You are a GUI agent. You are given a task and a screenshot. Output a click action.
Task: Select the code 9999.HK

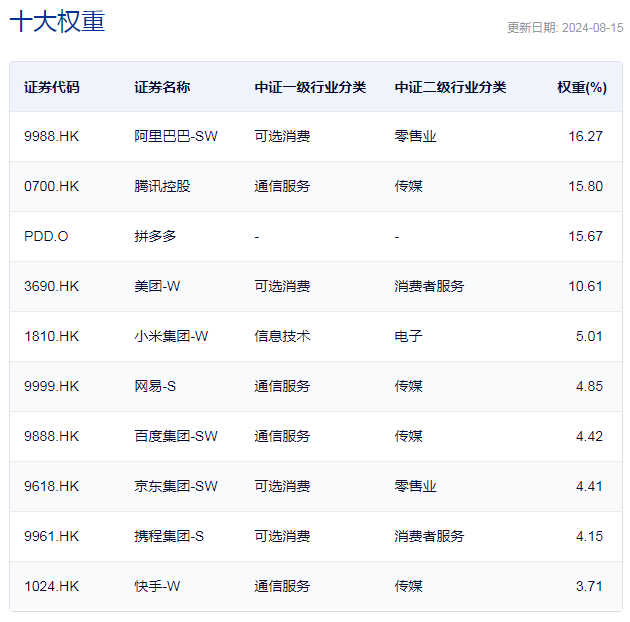[x=51, y=387]
